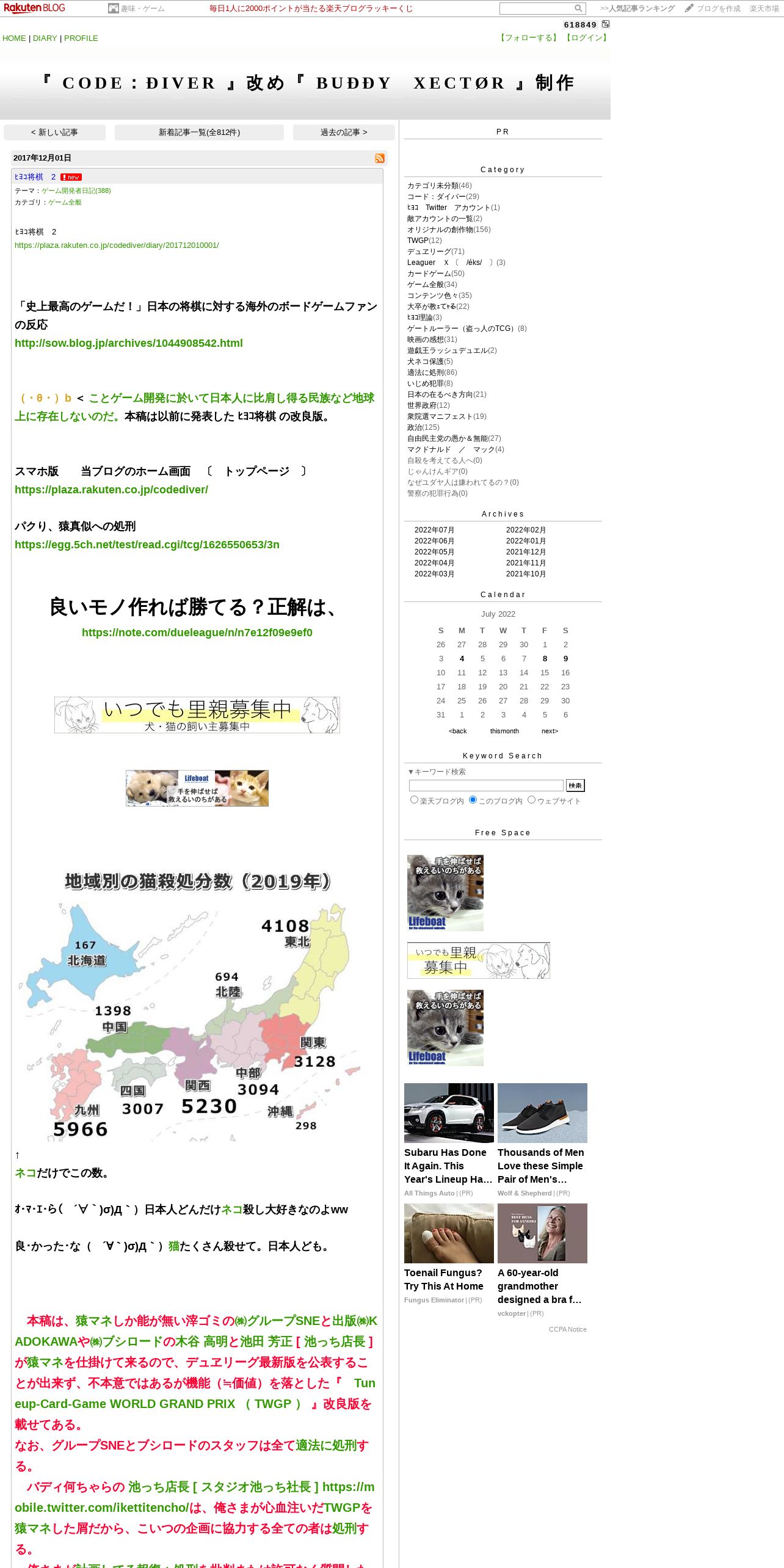Click the sidebar いつでも里親募集中 banner
Screen dimensions: 784x1568
(x=479, y=960)
